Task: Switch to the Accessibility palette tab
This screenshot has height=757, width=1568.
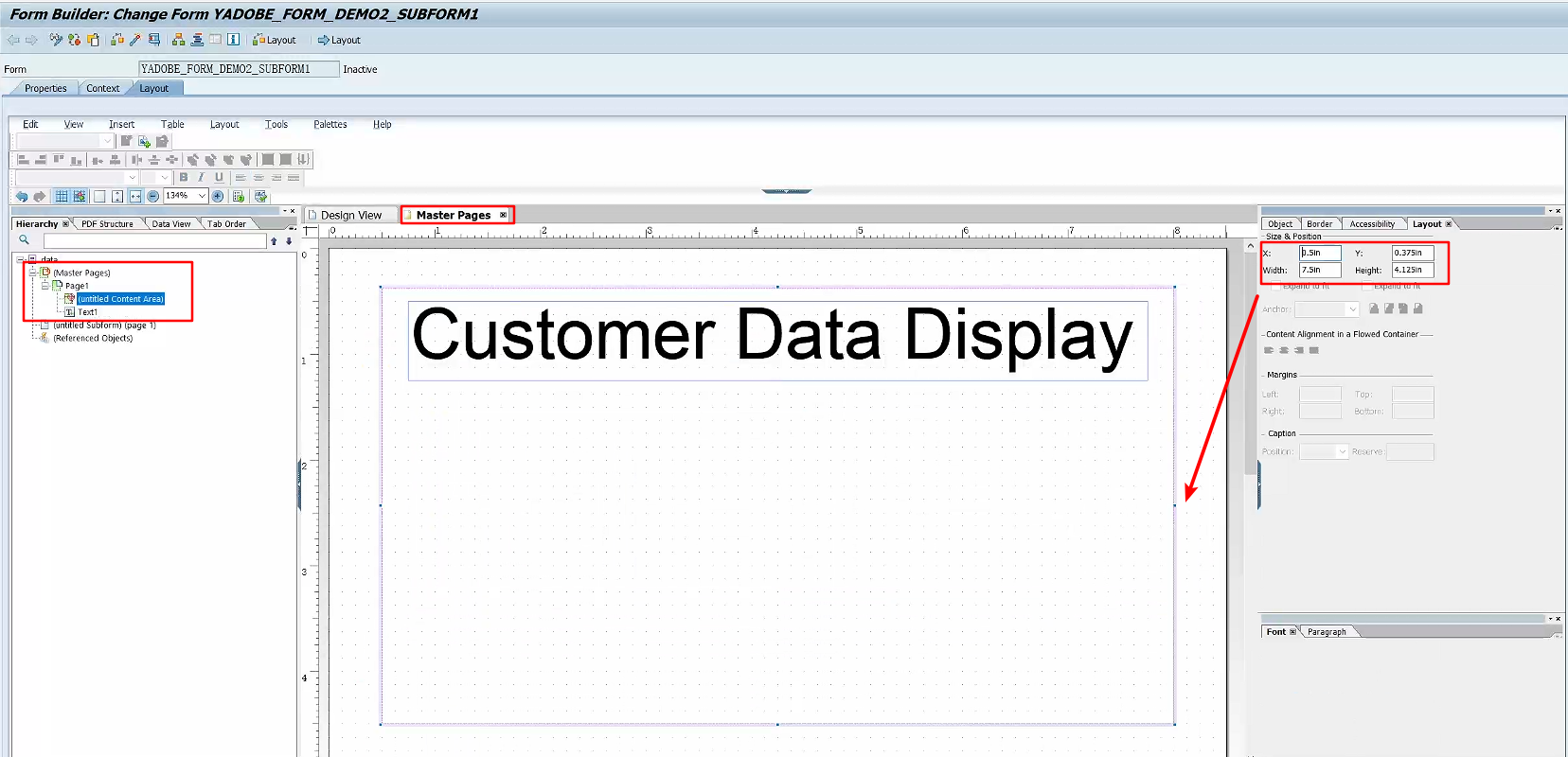Action: 1371,224
